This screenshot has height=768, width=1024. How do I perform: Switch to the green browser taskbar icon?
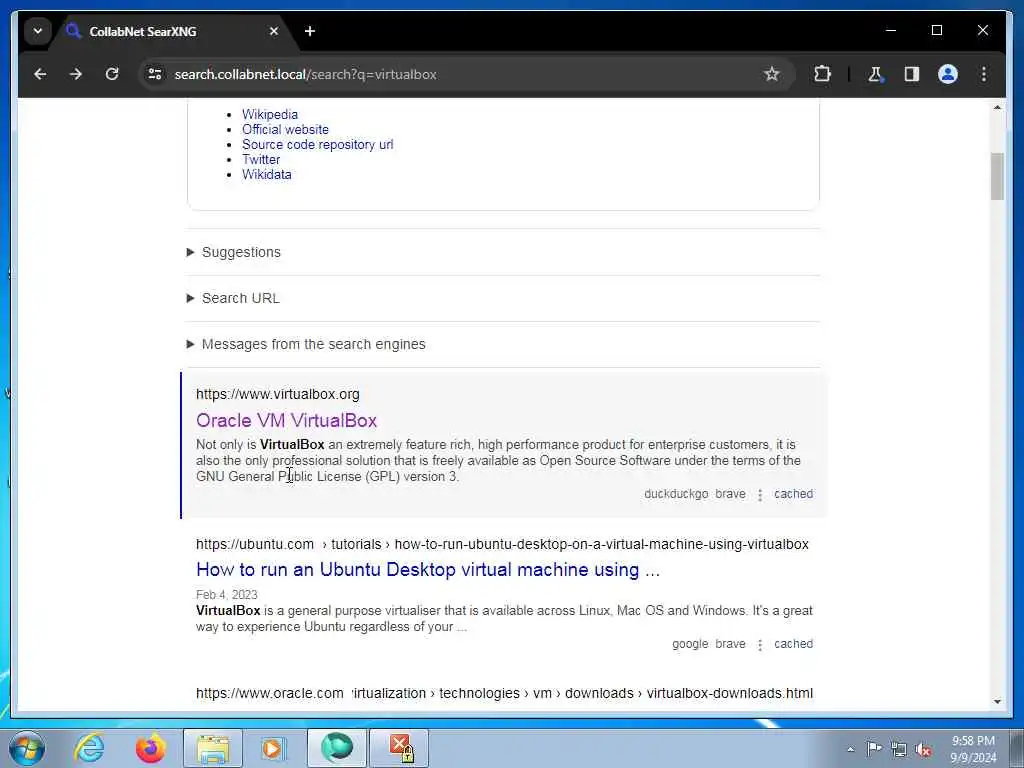[x=337, y=748]
